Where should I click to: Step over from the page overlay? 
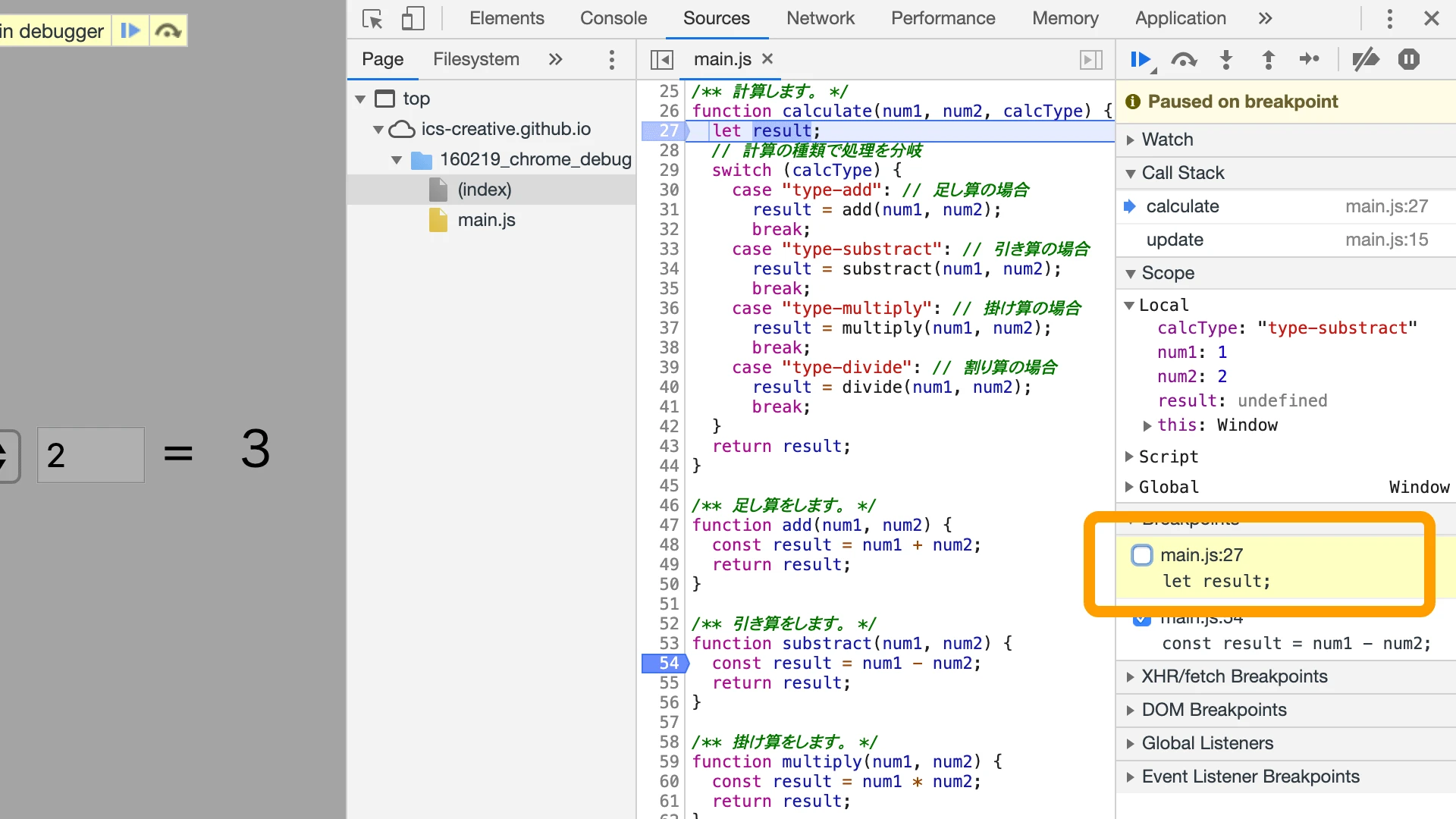(168, 31)
